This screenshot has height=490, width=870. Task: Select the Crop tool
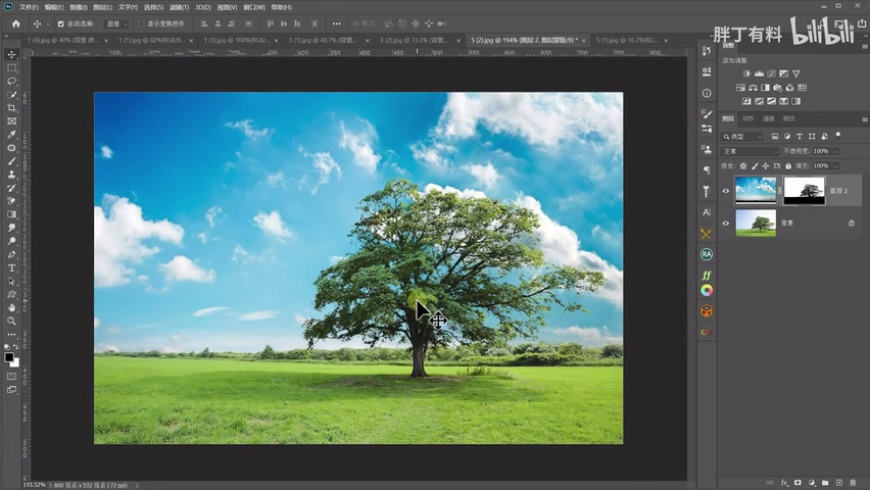12,108
